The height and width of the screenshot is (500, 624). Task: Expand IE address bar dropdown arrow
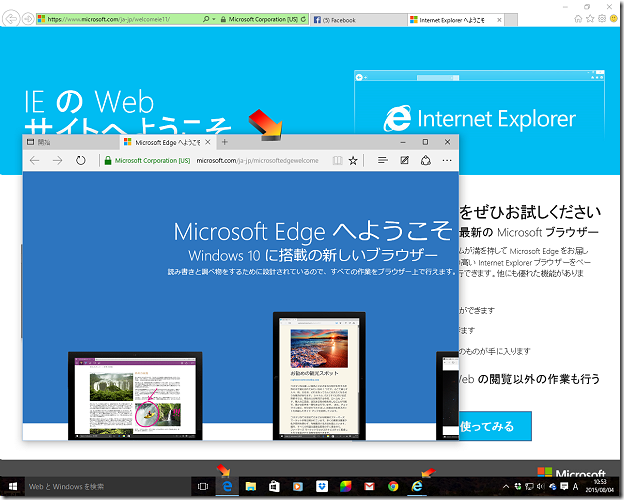[x=214, y=19]
